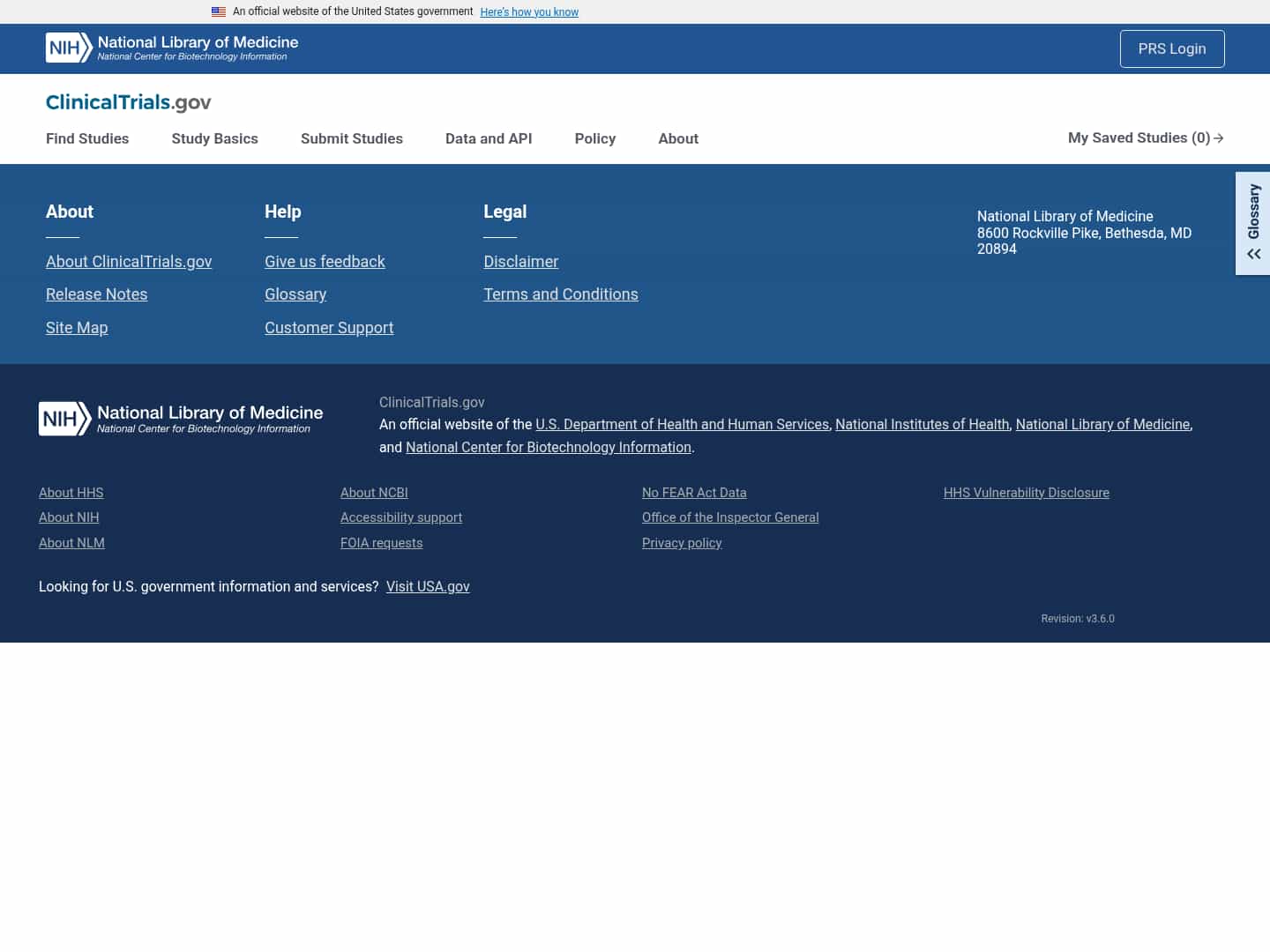Viewport: 1270px width, 952px height.
Task: Open 'Here's how you know' disclosure
Action: coord(529,11)
